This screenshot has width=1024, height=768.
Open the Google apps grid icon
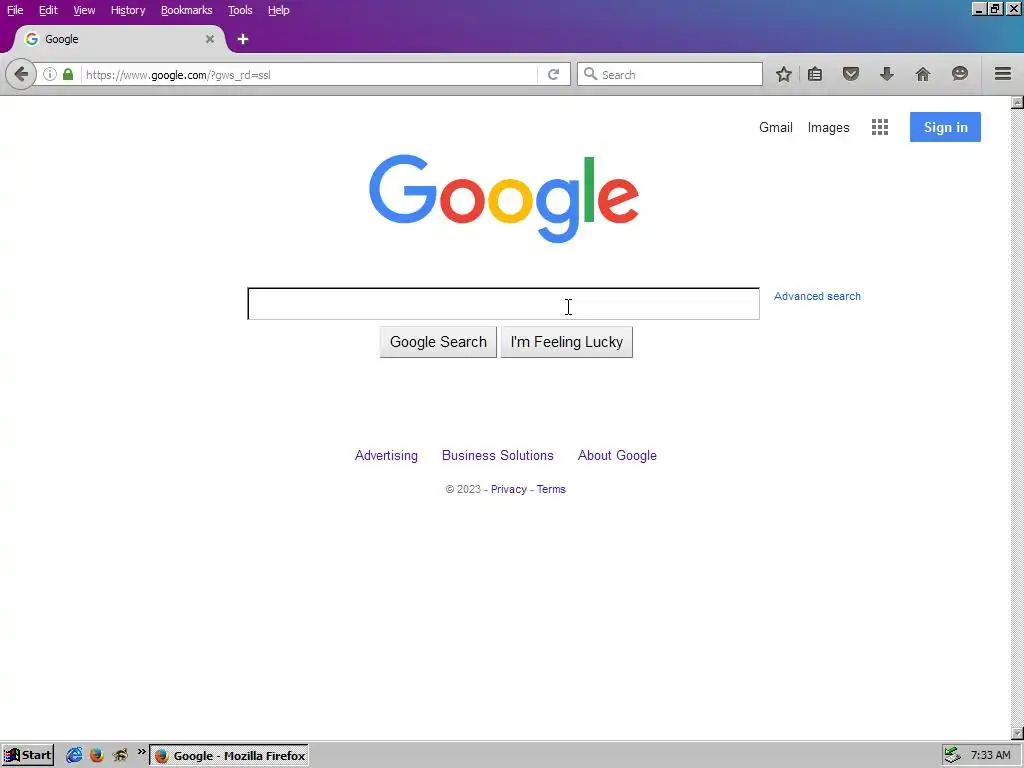point(880,127)
